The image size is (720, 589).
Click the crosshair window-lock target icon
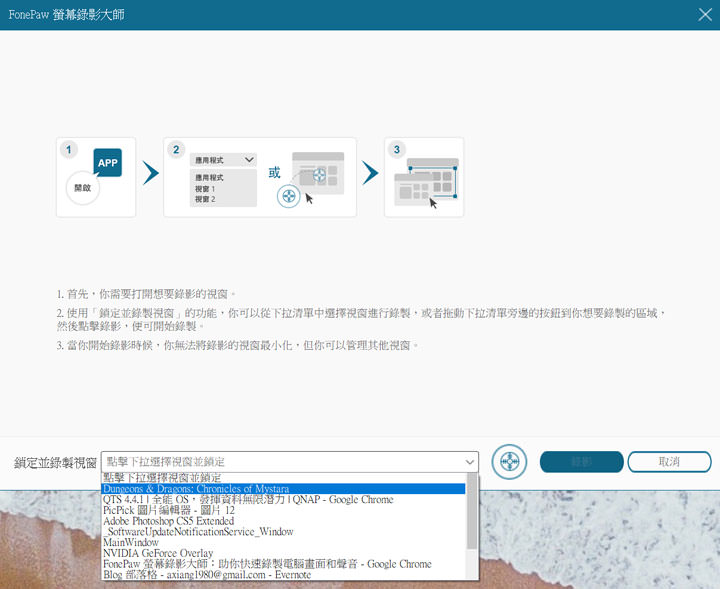(x=509, y=461)
